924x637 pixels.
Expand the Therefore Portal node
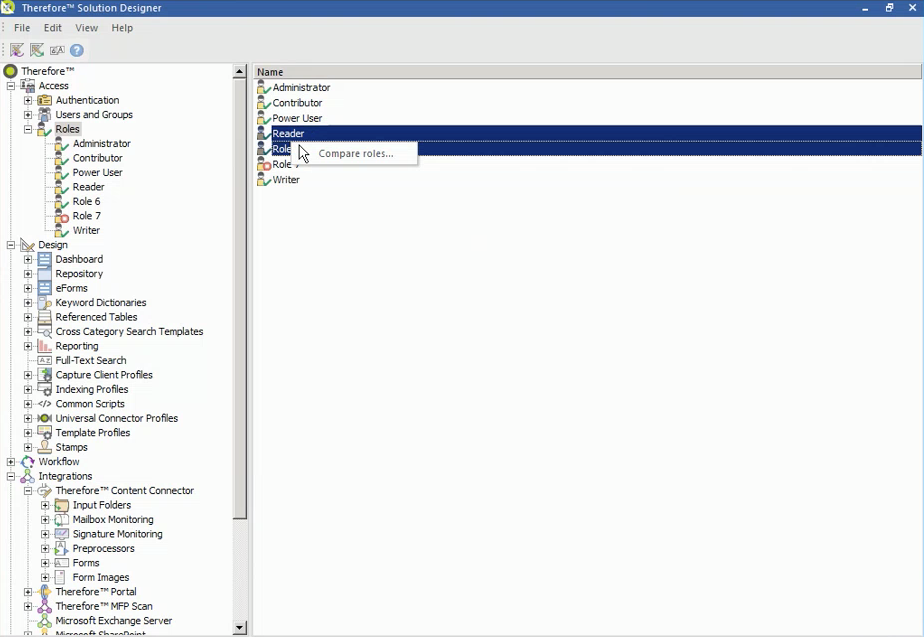tap(30, 591)
